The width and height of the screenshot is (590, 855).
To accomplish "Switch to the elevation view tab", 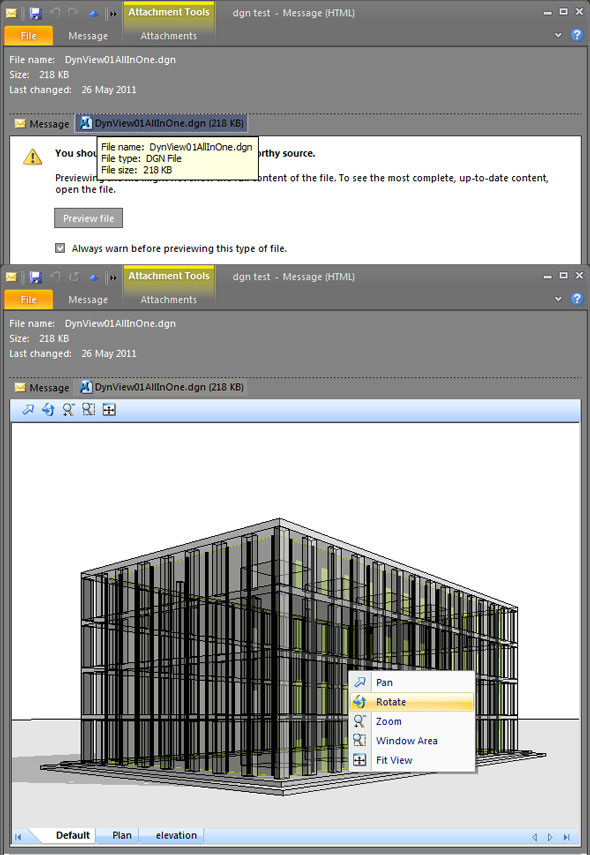I will [x=176, y=835].
